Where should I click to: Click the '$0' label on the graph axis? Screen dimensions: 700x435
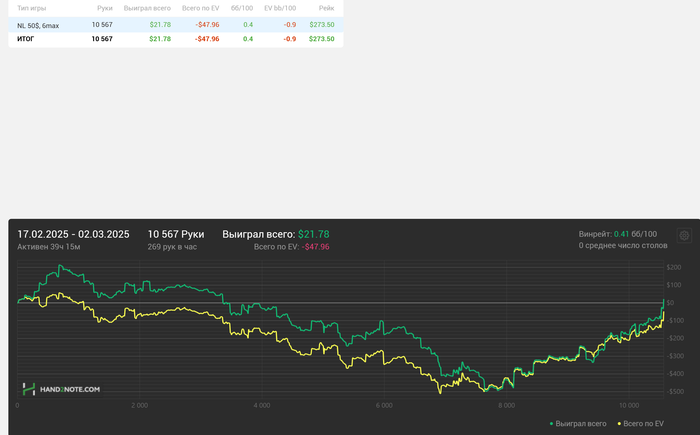point(672,302)
